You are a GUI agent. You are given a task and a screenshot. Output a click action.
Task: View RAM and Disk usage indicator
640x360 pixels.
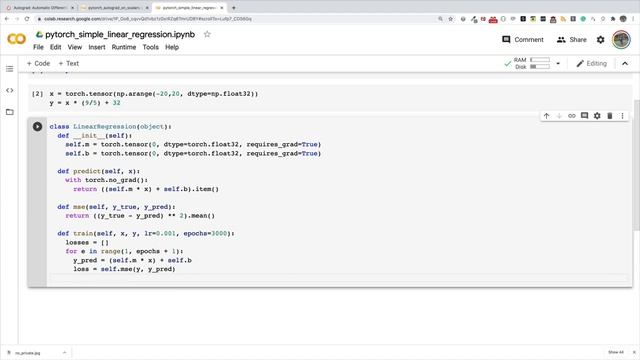(531, 63)
